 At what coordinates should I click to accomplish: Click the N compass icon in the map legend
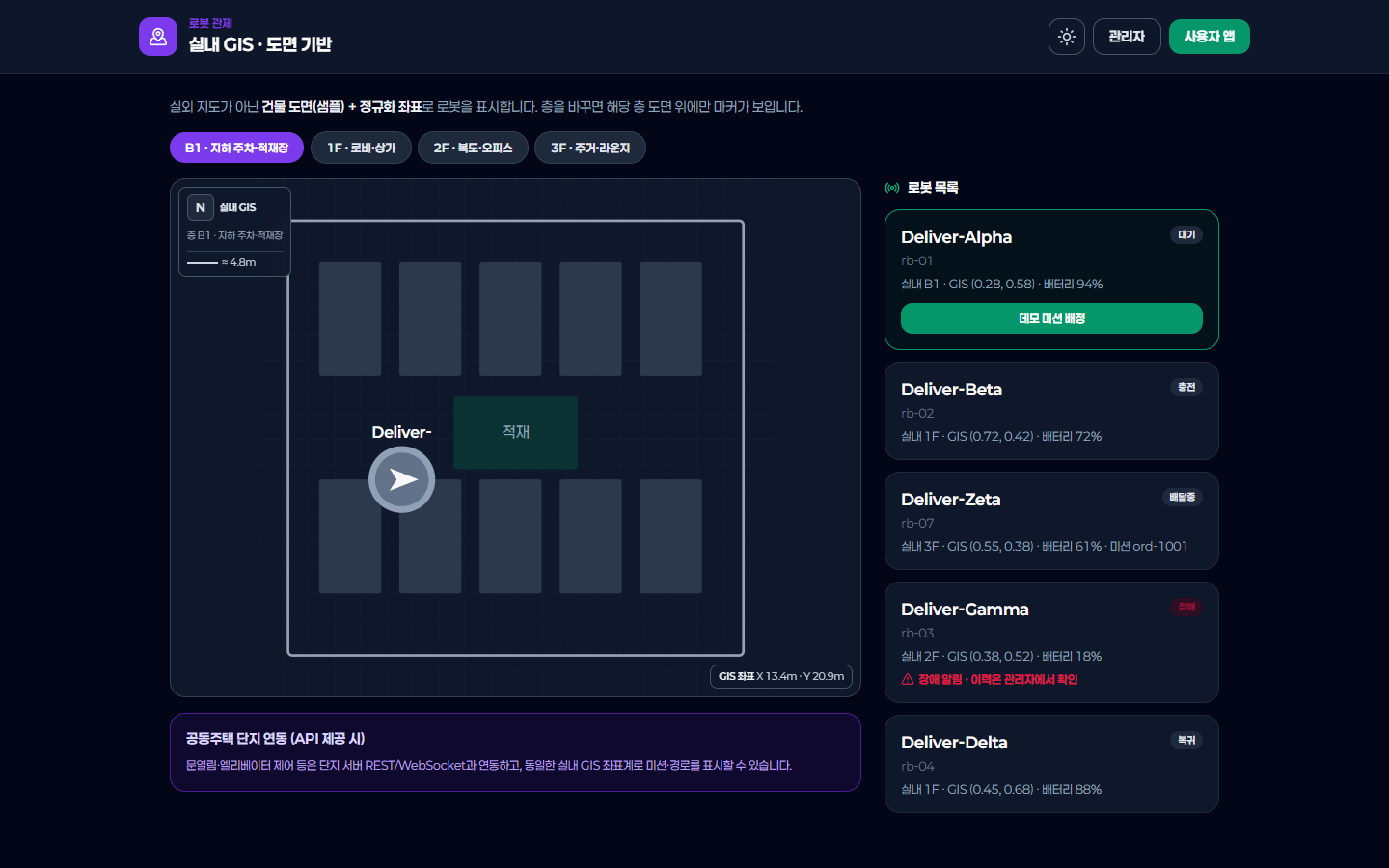pyautogui.click(x=201, y=207)
